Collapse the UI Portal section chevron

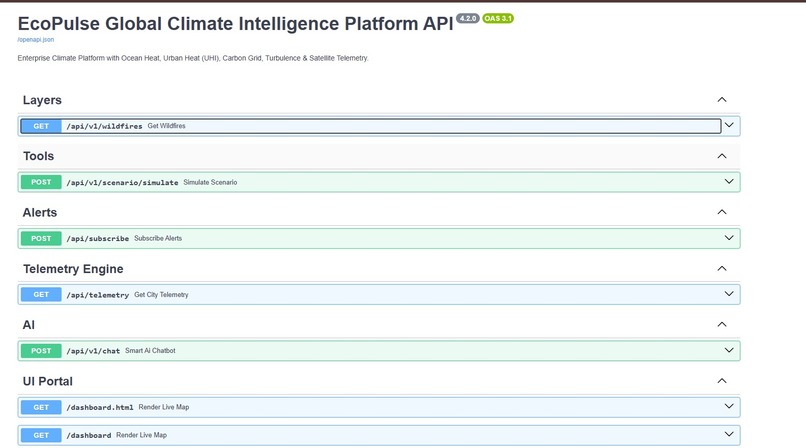(722, 381)
